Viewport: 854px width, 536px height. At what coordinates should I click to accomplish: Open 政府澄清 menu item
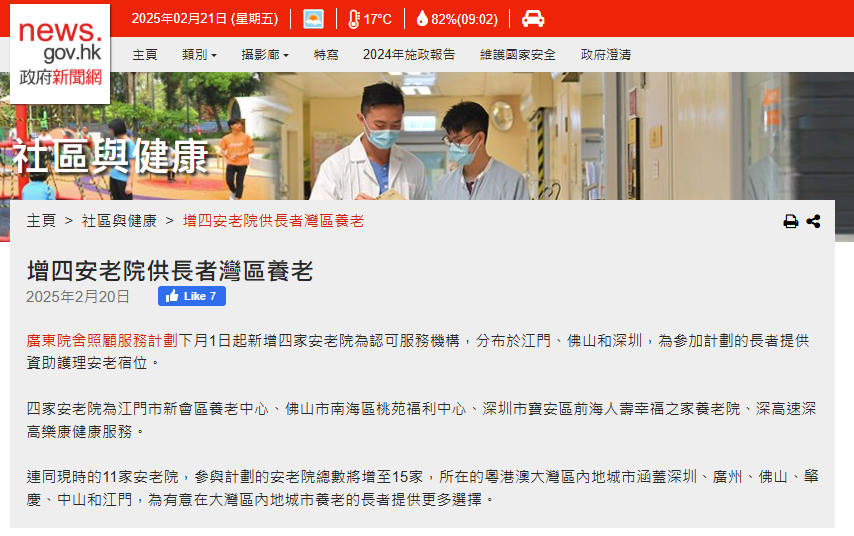pyautogui.click(x=606, y=55)
